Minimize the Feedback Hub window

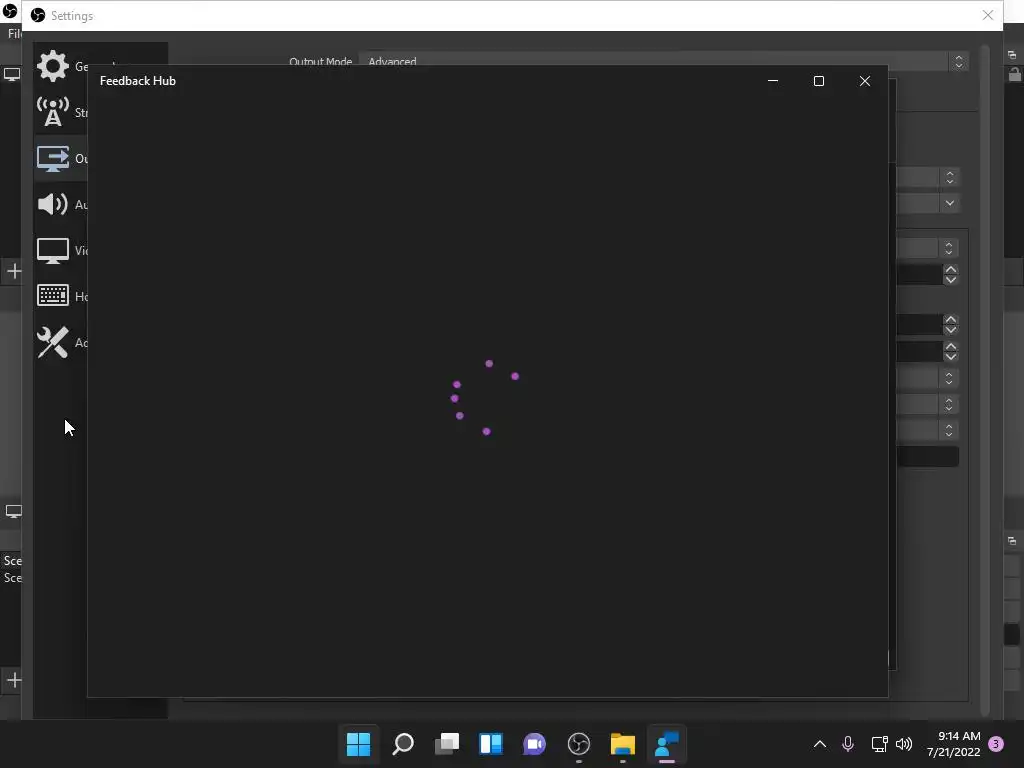pos(773,81)
